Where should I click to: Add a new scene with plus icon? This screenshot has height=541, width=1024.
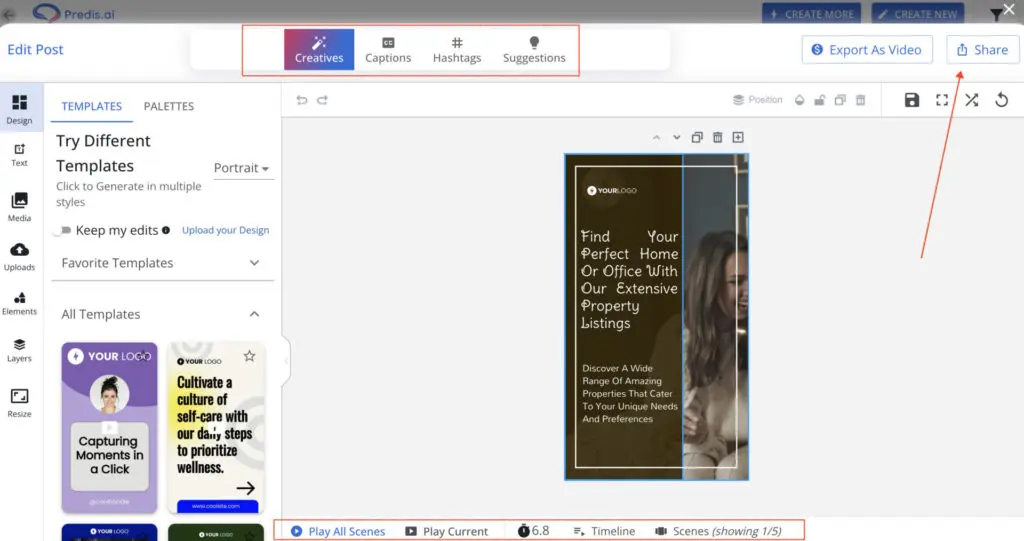pos(738,137)
